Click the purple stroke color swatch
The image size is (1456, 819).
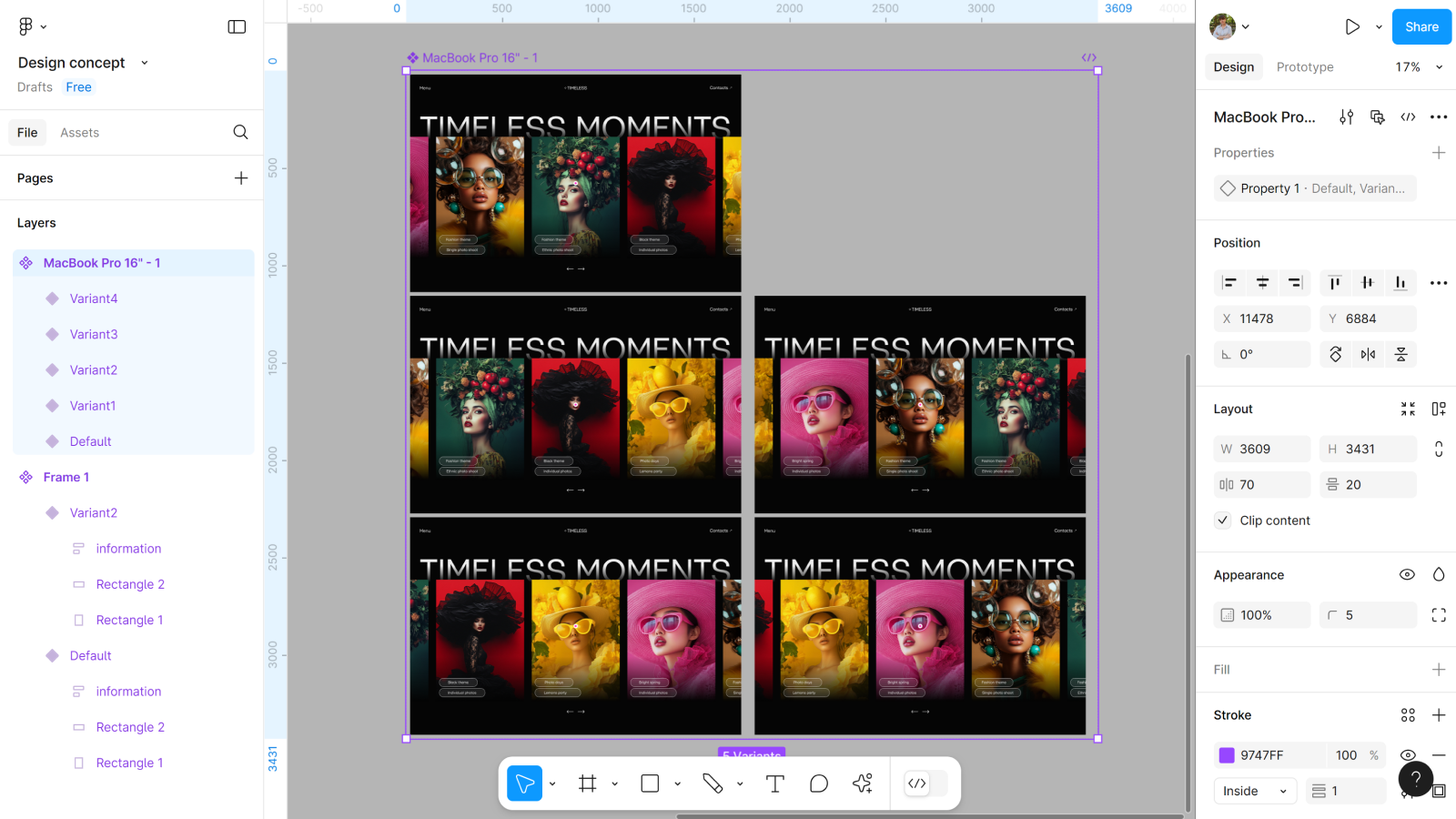(1227, 755)
